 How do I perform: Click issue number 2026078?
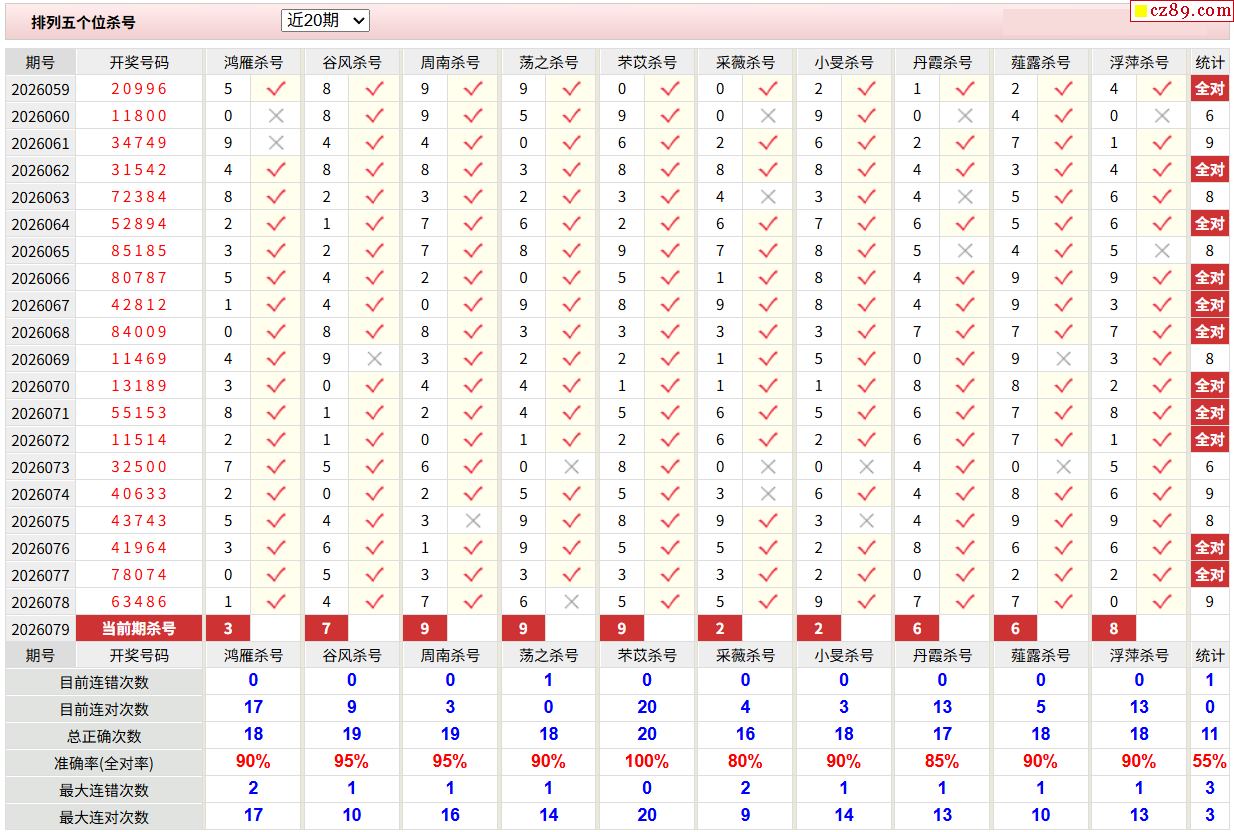click(x=41, y=602)
